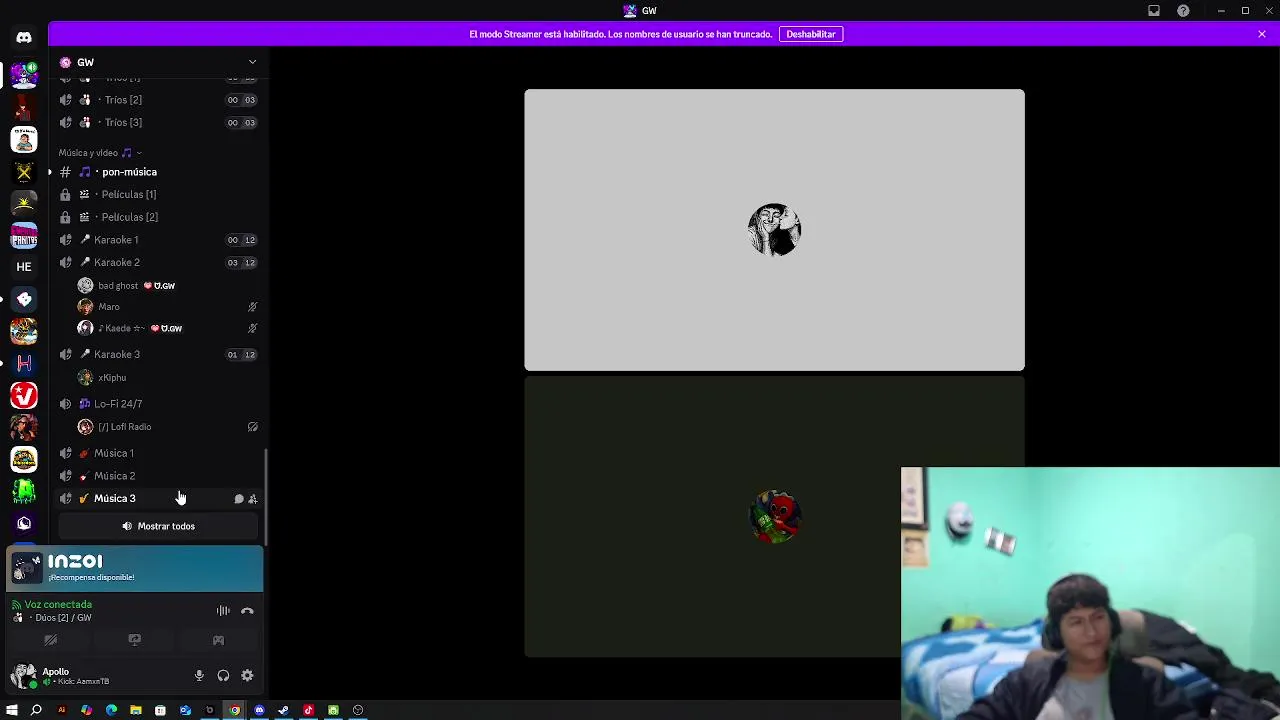Viewport: 1280px width, 720px height.
Task: Open Discord direct messages home icon
Action: [24, 37]
